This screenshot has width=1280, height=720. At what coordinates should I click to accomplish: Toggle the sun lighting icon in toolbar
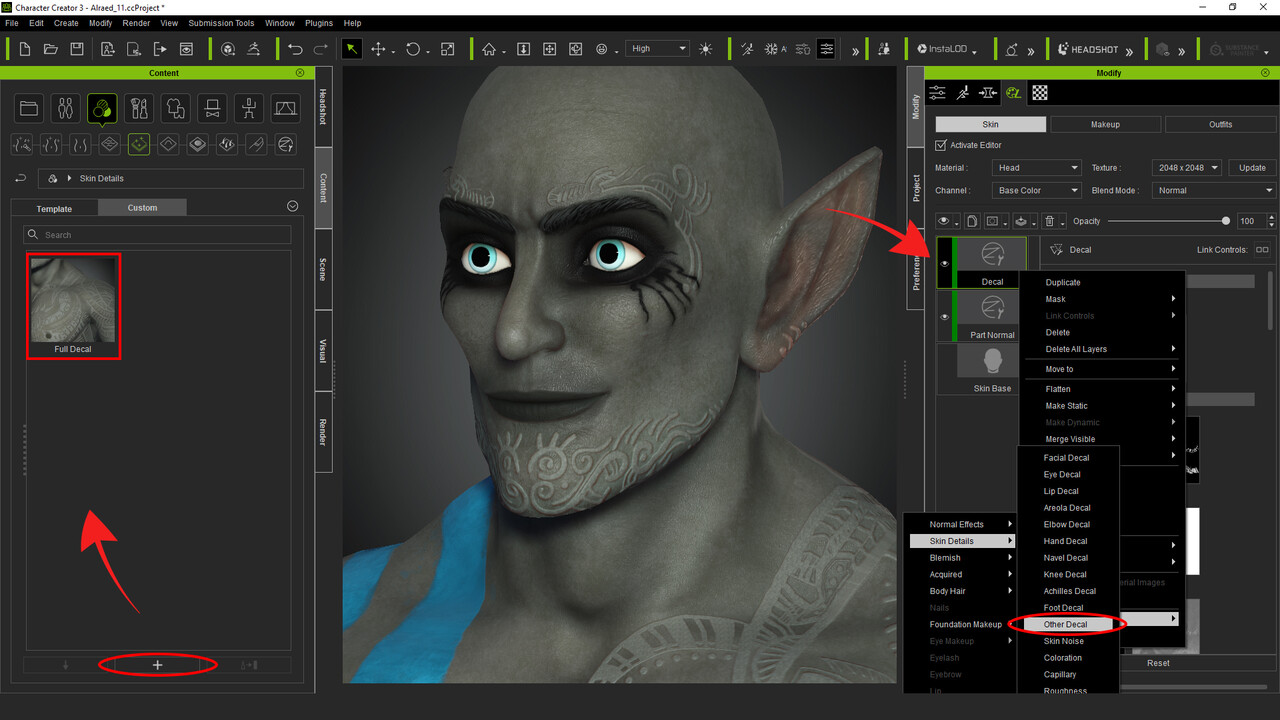706,49
